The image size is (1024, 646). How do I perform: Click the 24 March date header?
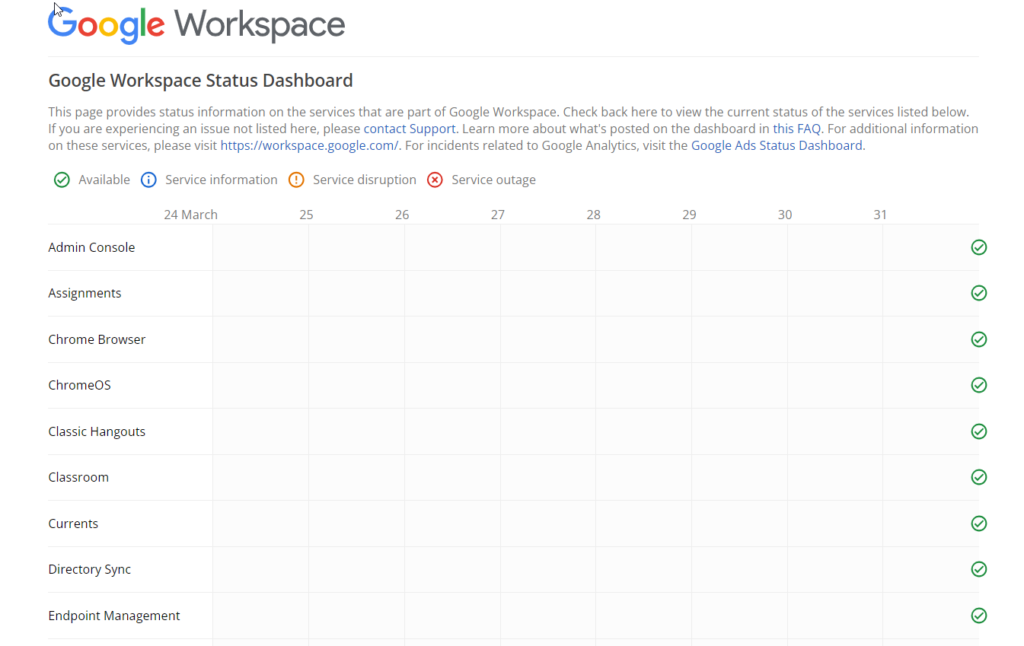[191, 215]
